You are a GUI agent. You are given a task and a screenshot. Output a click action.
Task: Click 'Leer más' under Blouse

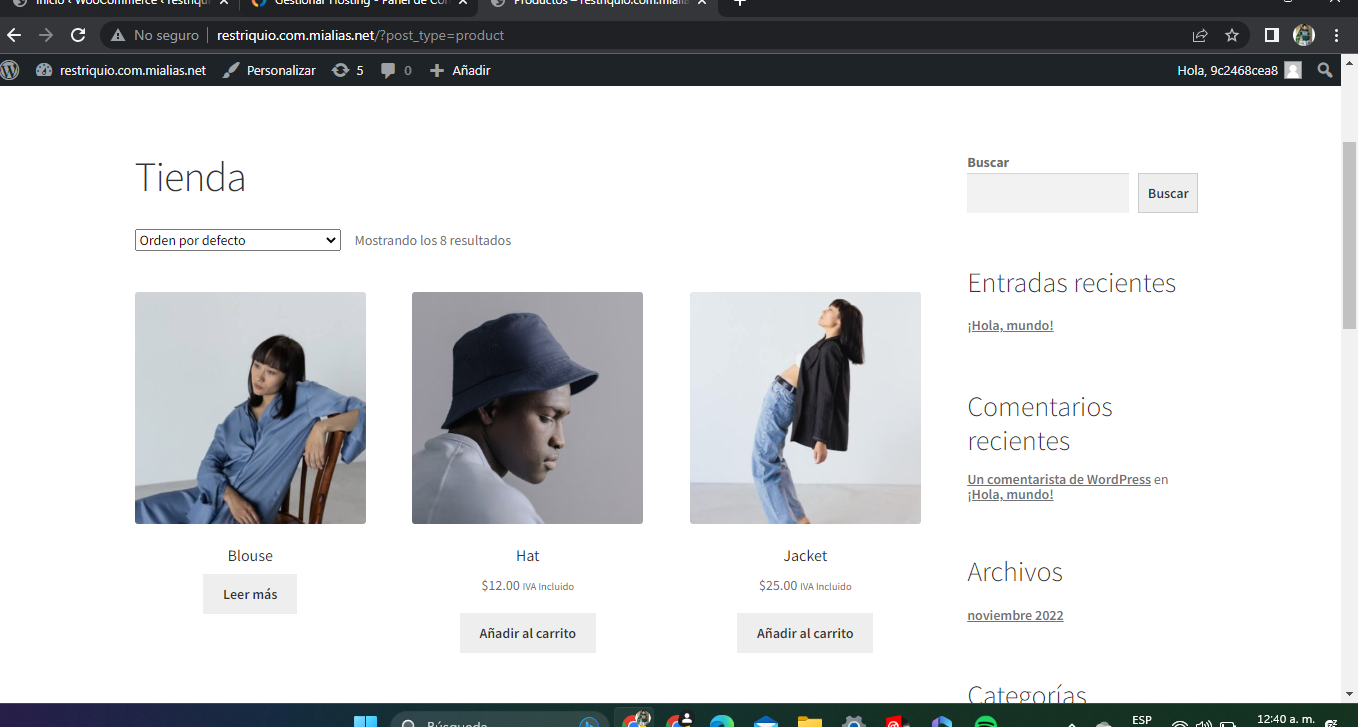coord(250,594)
